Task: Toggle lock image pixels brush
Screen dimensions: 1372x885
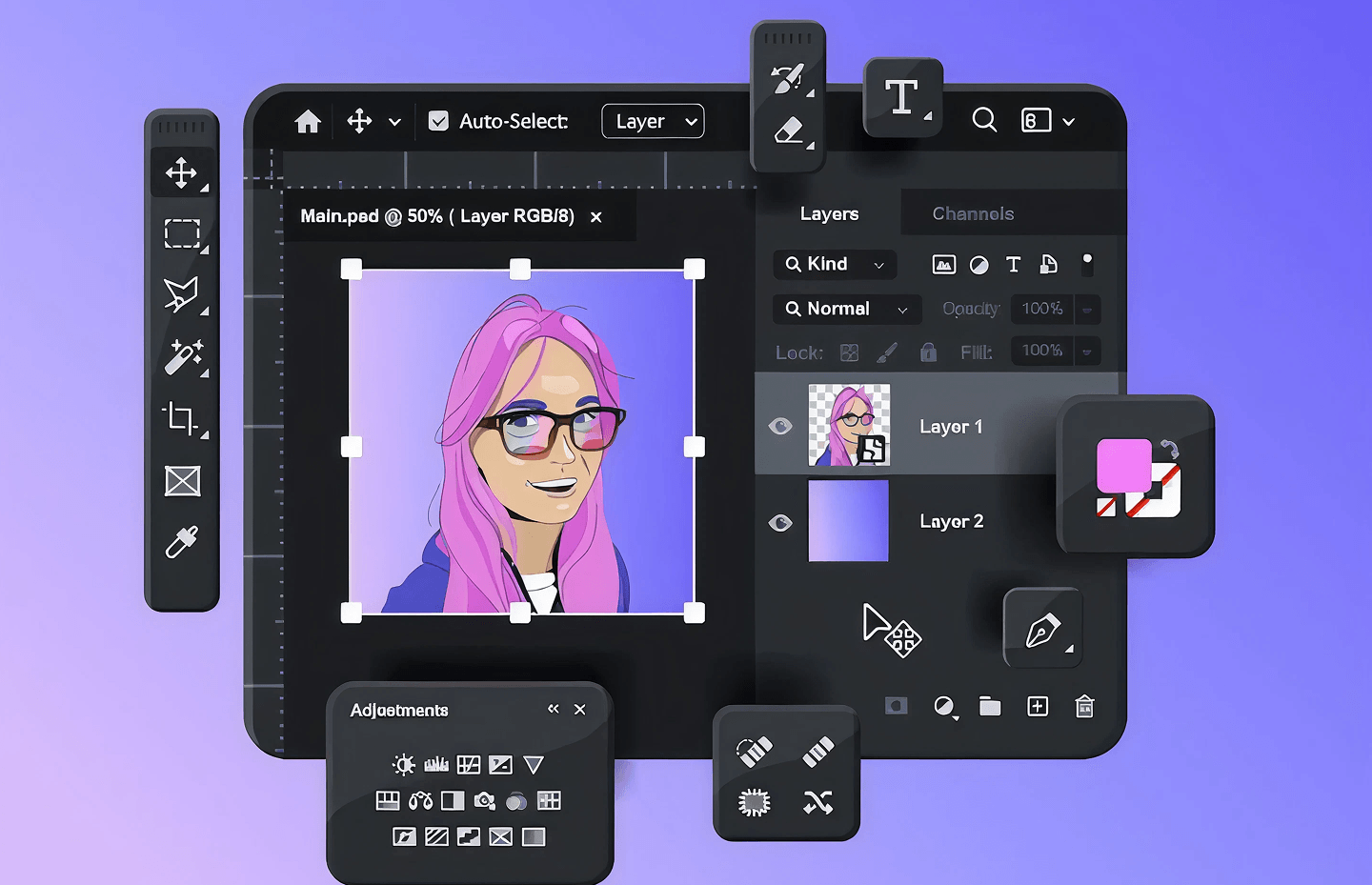Action: coord(887,352)
